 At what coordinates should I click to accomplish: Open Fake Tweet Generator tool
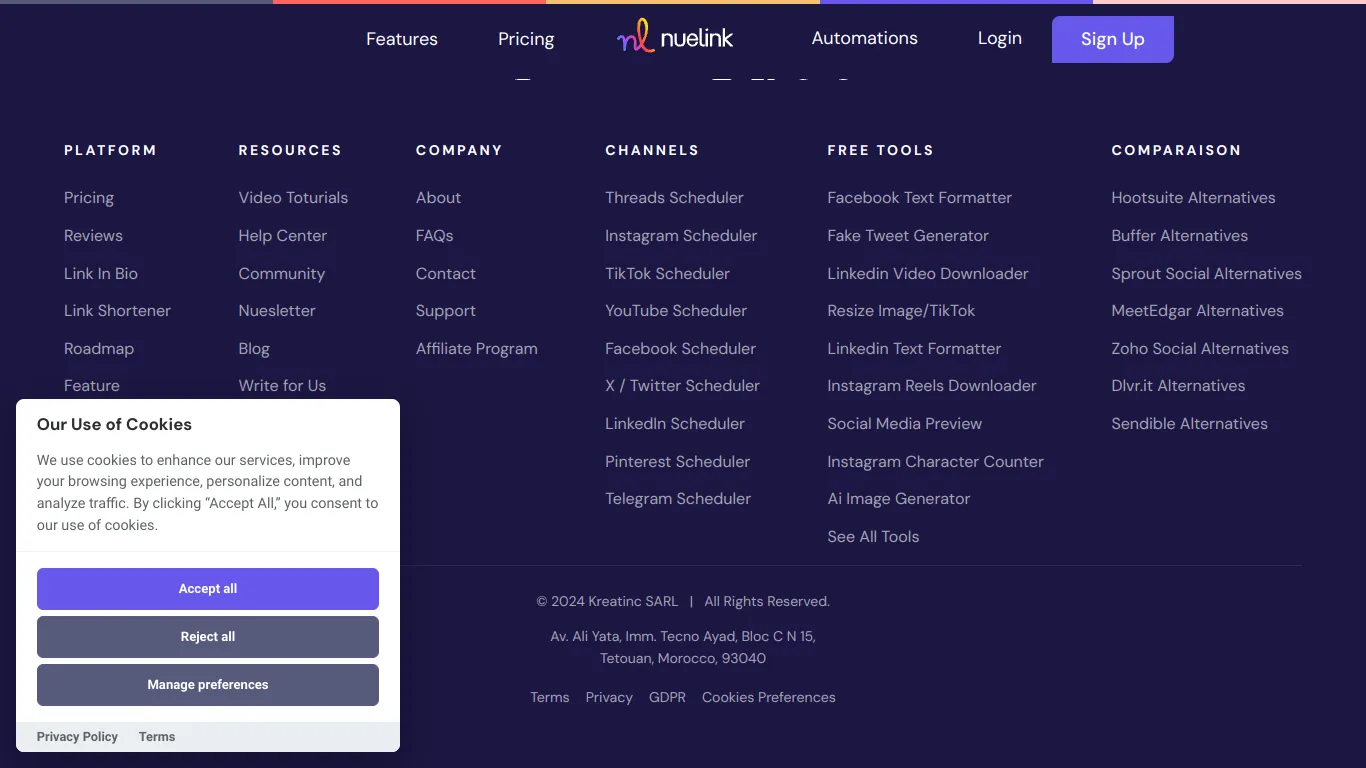coord(908,236)
